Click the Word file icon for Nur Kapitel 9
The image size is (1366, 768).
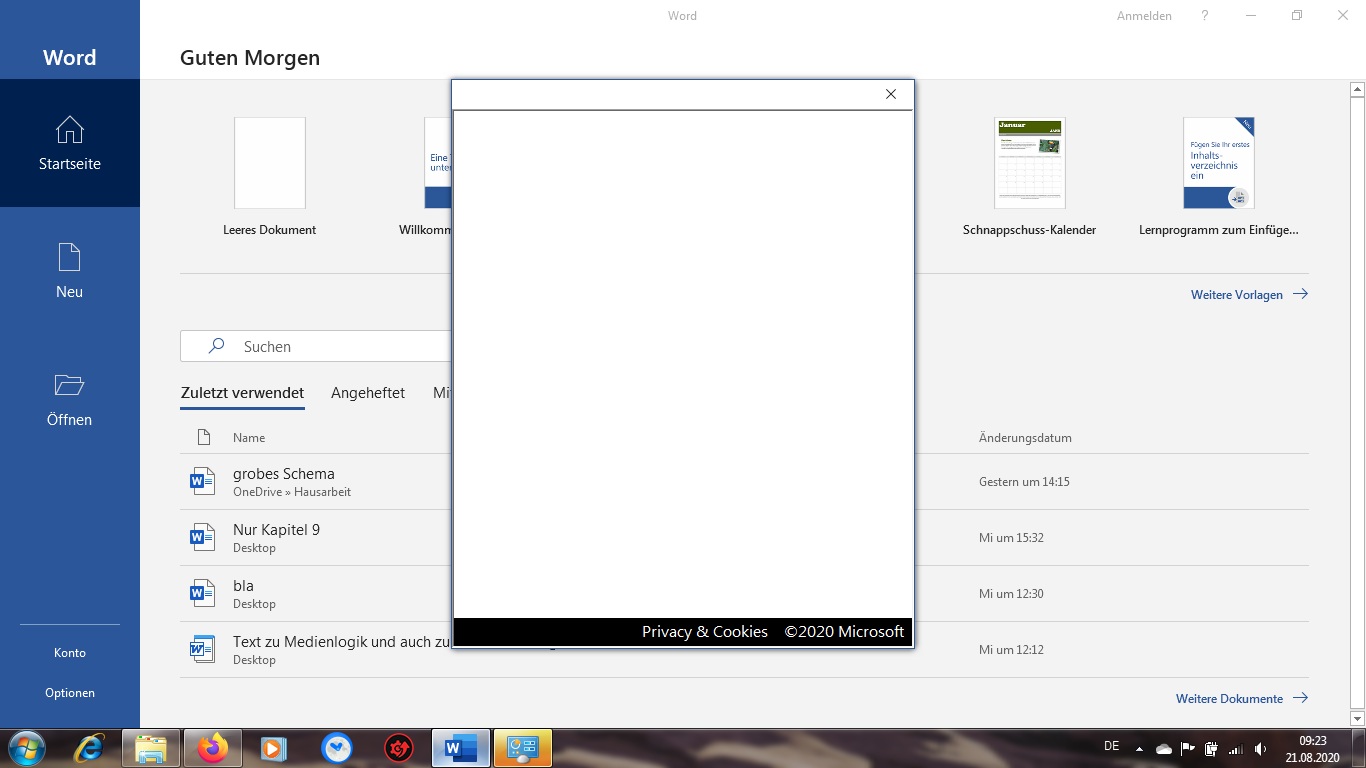203,538
